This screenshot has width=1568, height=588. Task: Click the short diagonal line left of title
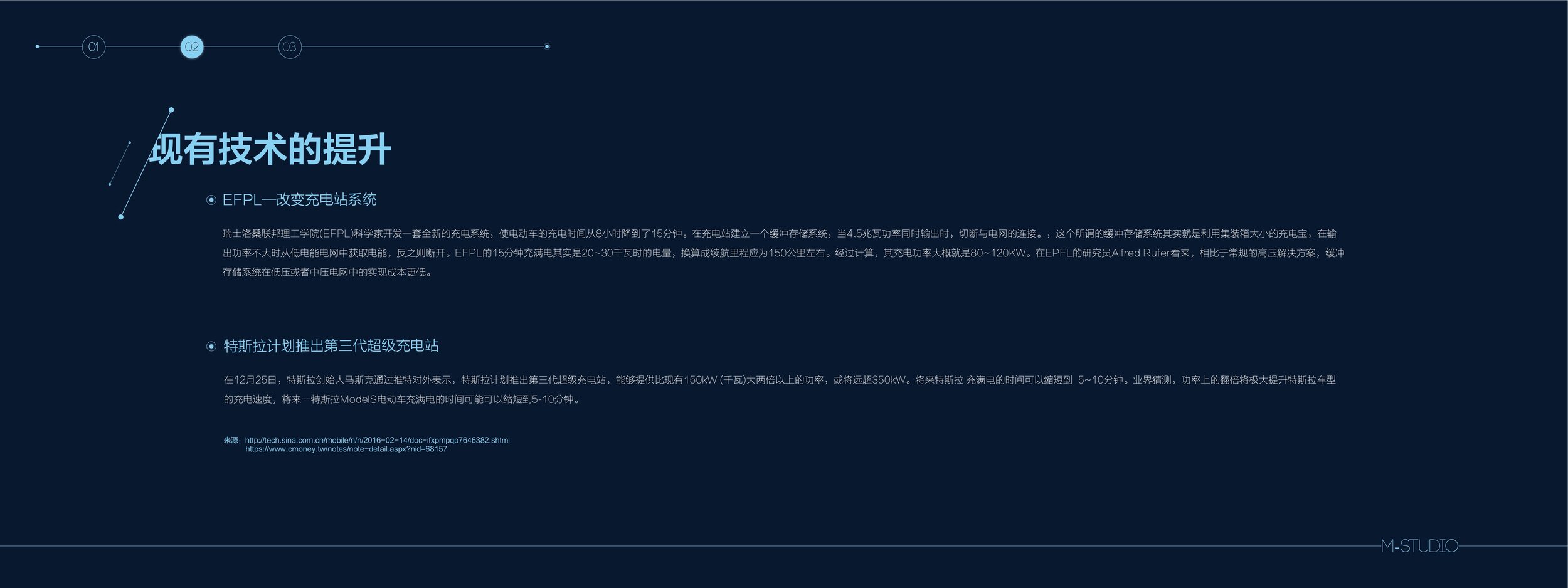(120, 163)
